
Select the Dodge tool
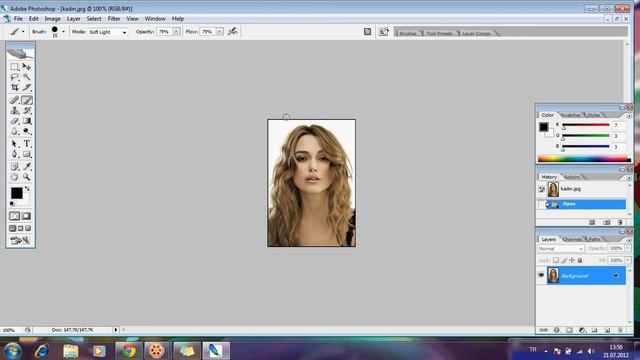click(x=27, y=131)
